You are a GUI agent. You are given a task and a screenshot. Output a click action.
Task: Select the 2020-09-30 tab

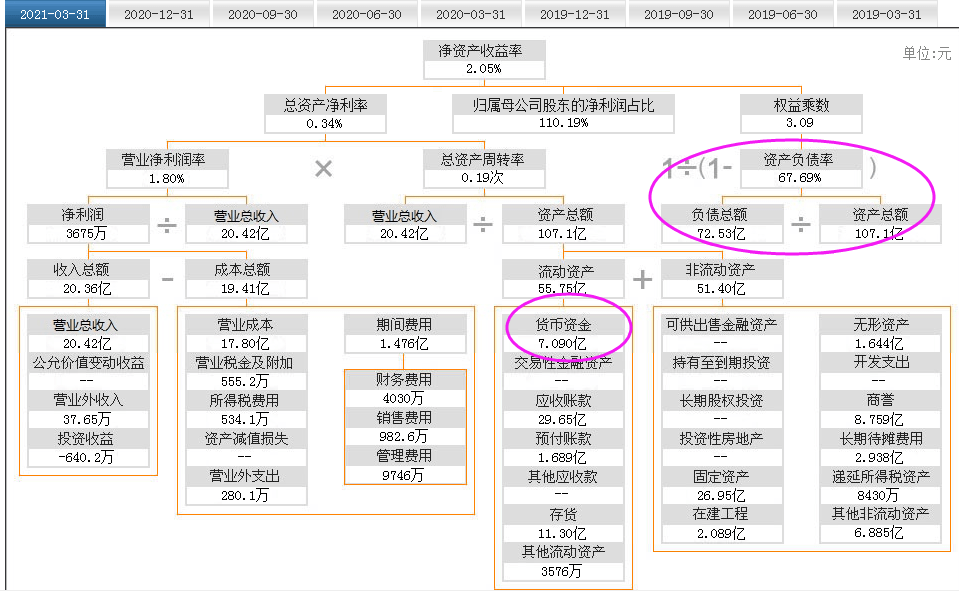coord(262,14)
